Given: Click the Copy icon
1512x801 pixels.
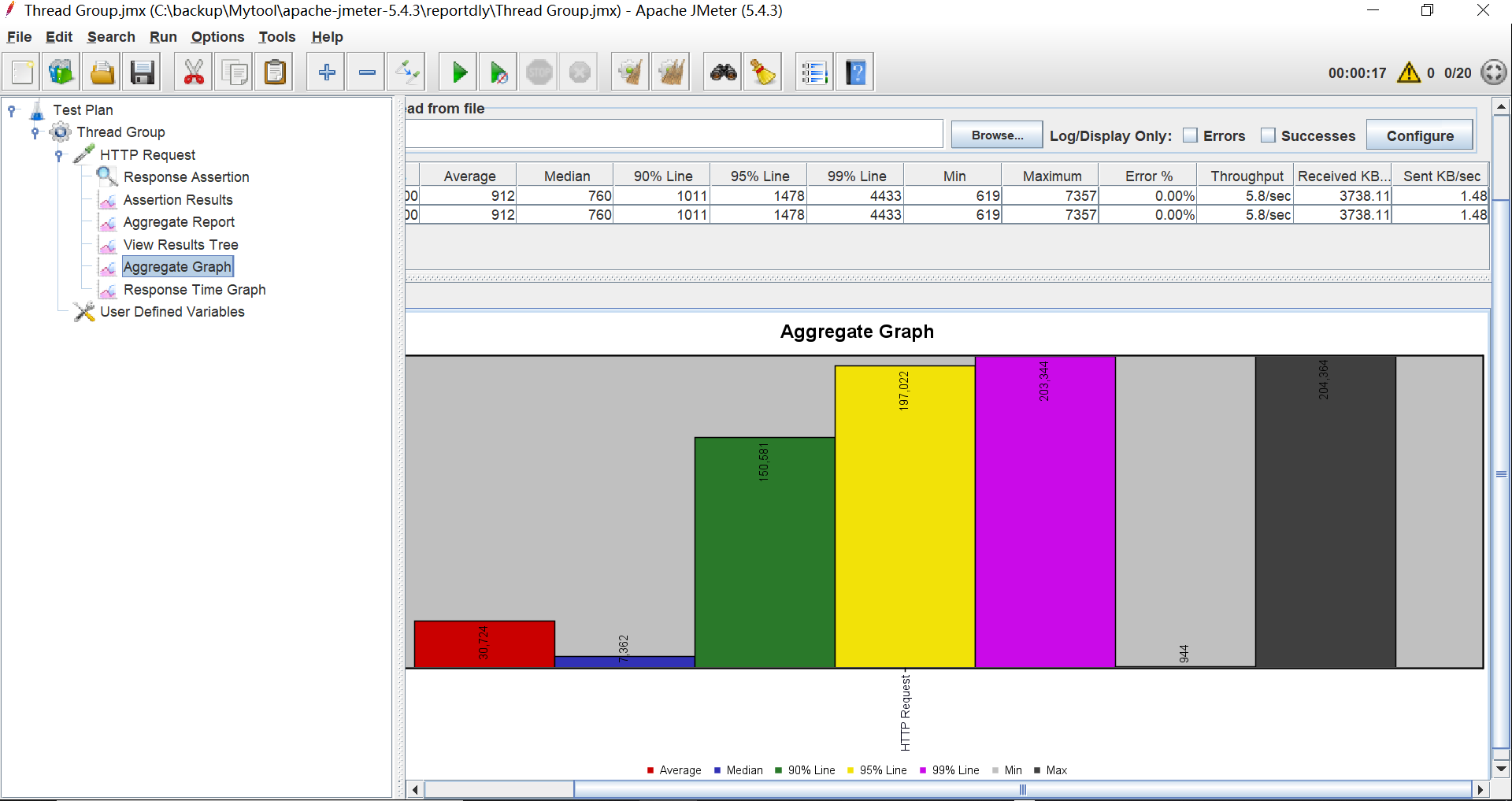Looking at the screenshot, I should coord(234,72).
